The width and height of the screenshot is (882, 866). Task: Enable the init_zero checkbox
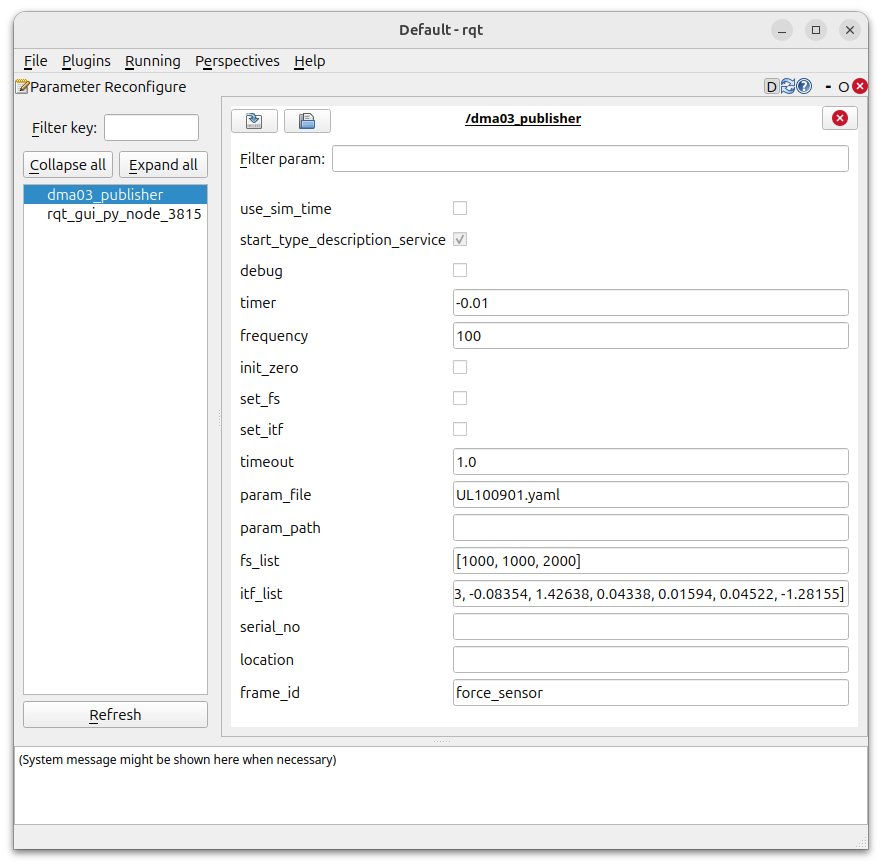(x=459, y=367)
